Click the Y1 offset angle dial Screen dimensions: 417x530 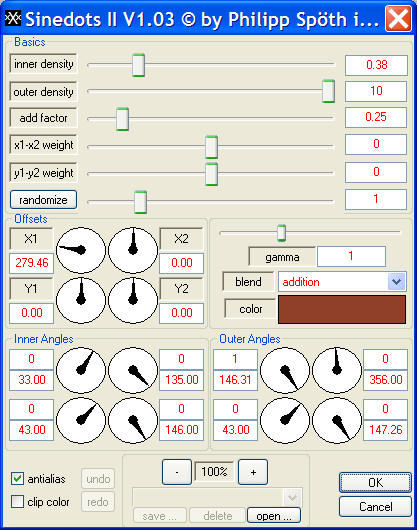coord(81,300)
